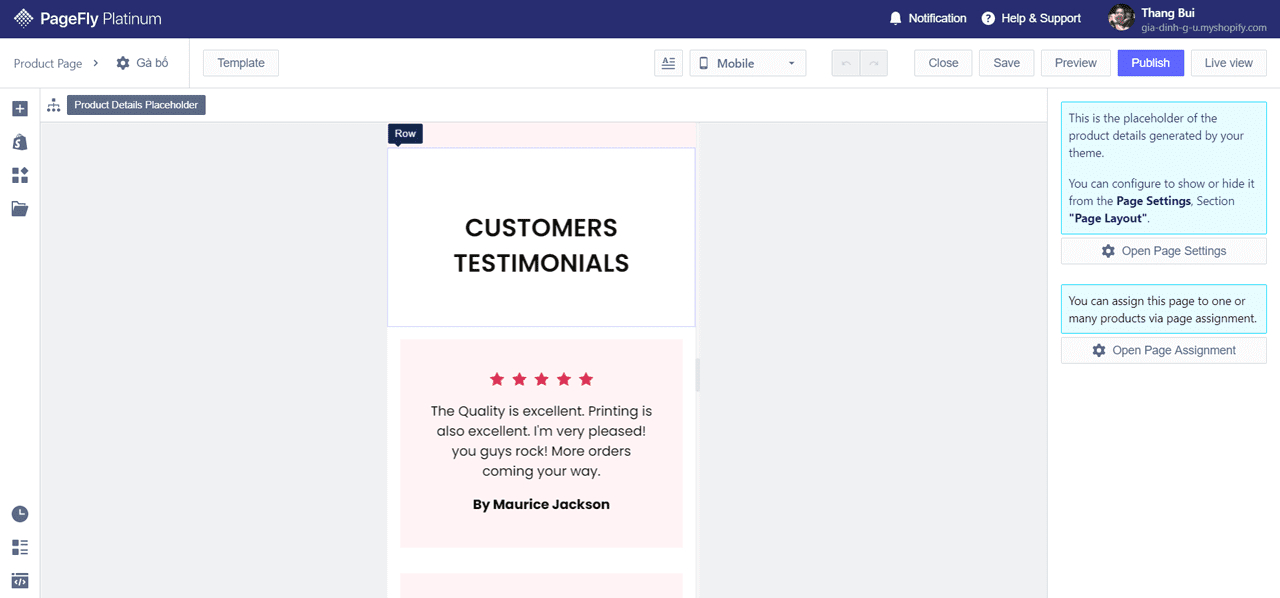The width and height of the screenshot is (1280, 598).
Task: Open the Gà bổ page settings gear
Action: (122, 62)
